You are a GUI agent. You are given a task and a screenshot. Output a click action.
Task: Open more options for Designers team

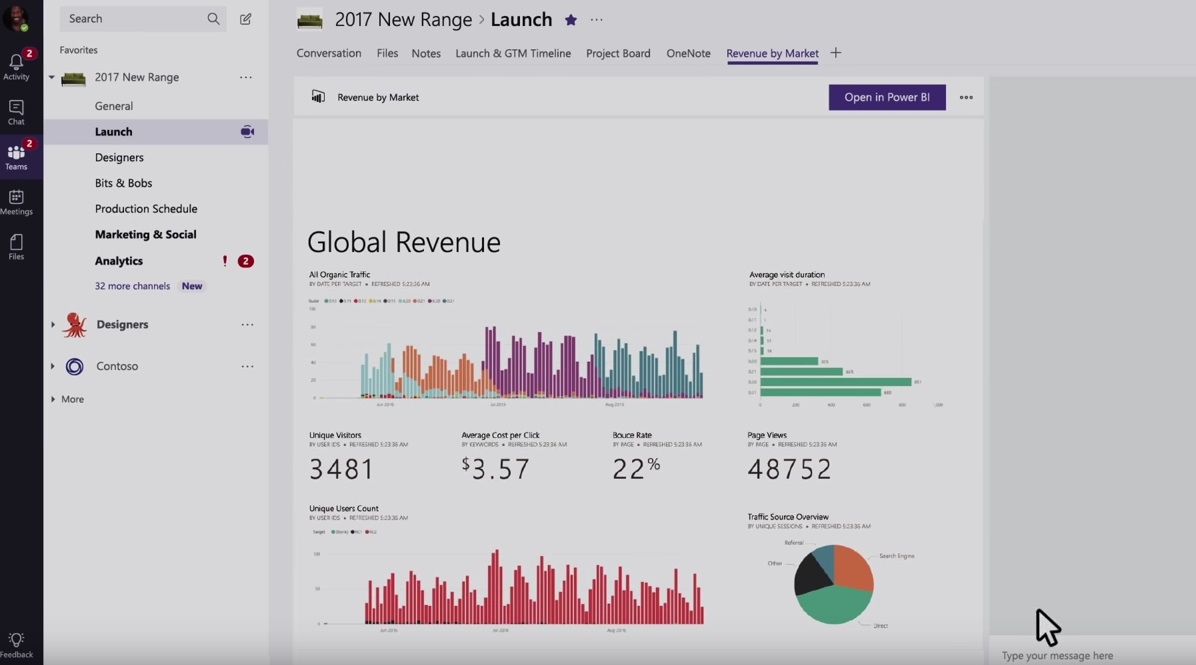[x=247, y=324]
